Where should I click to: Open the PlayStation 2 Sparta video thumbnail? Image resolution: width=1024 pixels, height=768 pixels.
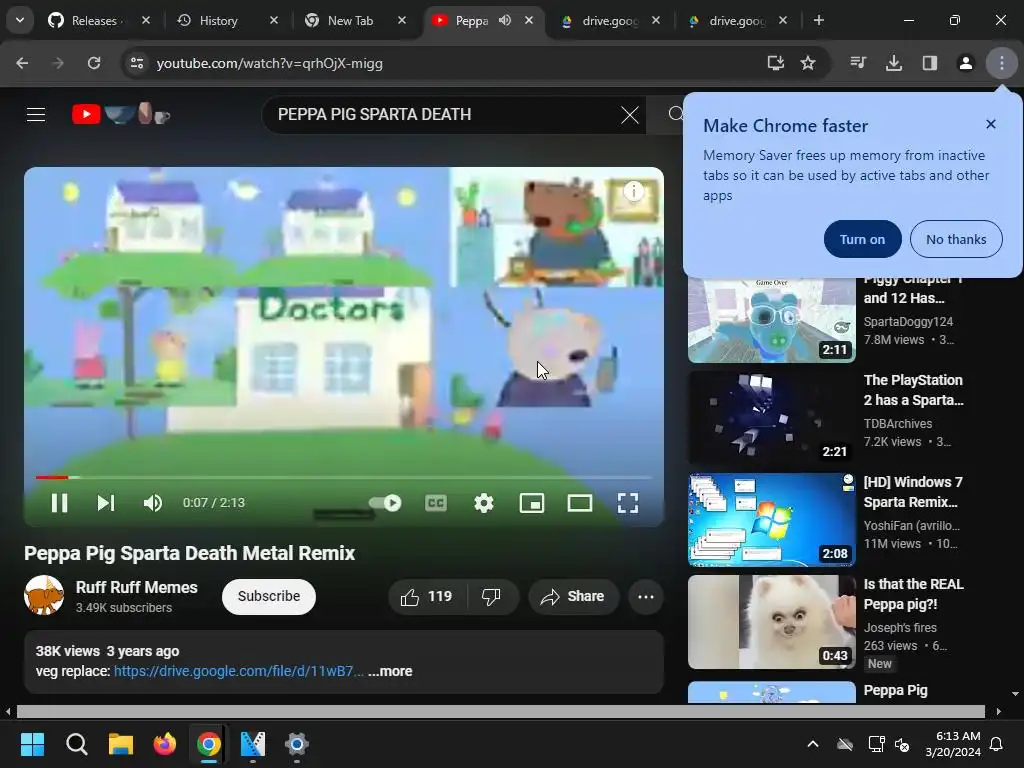click(x=772, y=418)
